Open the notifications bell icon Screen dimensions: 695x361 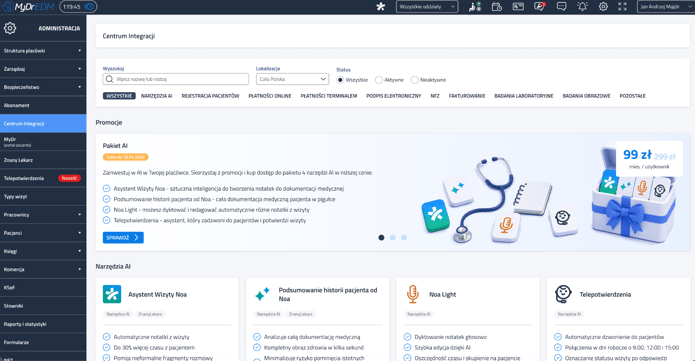tap(582, 7)
